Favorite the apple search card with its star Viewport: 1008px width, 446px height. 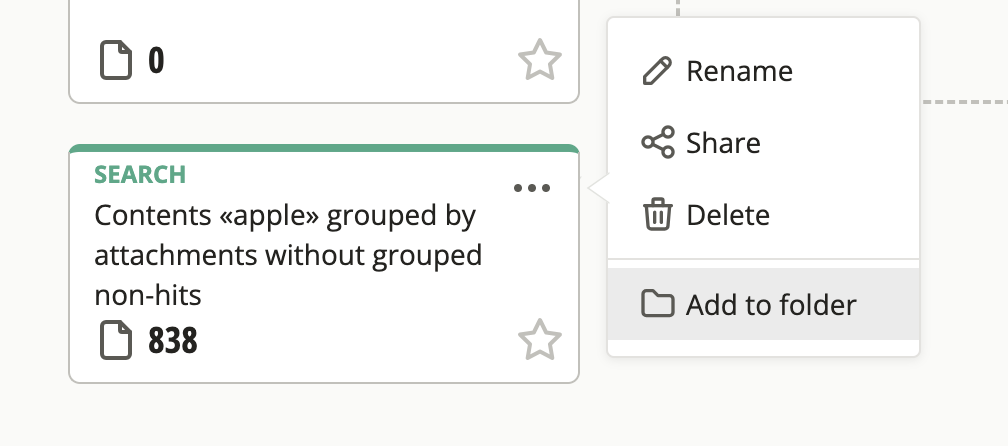[x=539, y=339]
